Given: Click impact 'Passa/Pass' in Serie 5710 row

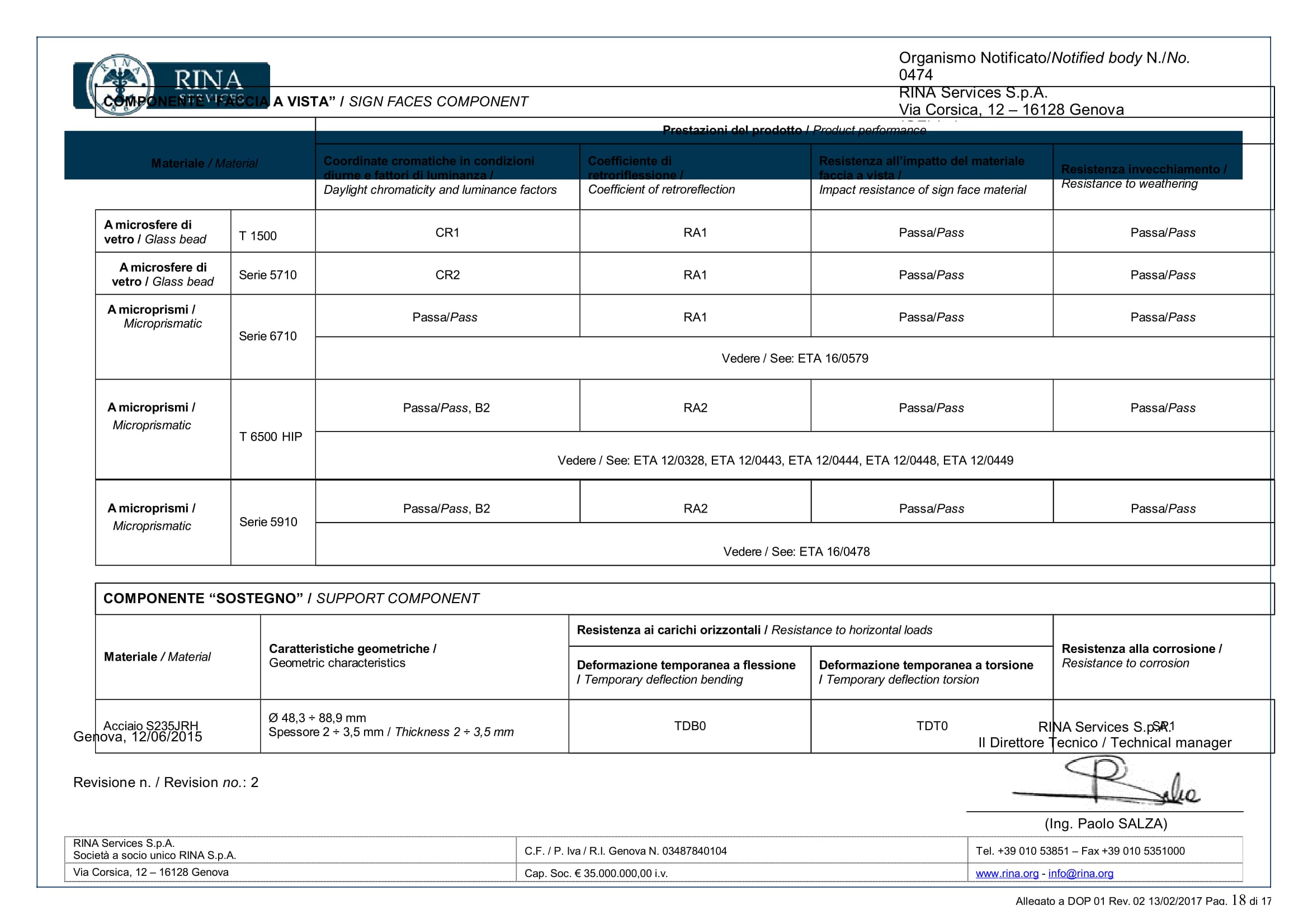Looking at the screenshot, I should click(931, 275).
